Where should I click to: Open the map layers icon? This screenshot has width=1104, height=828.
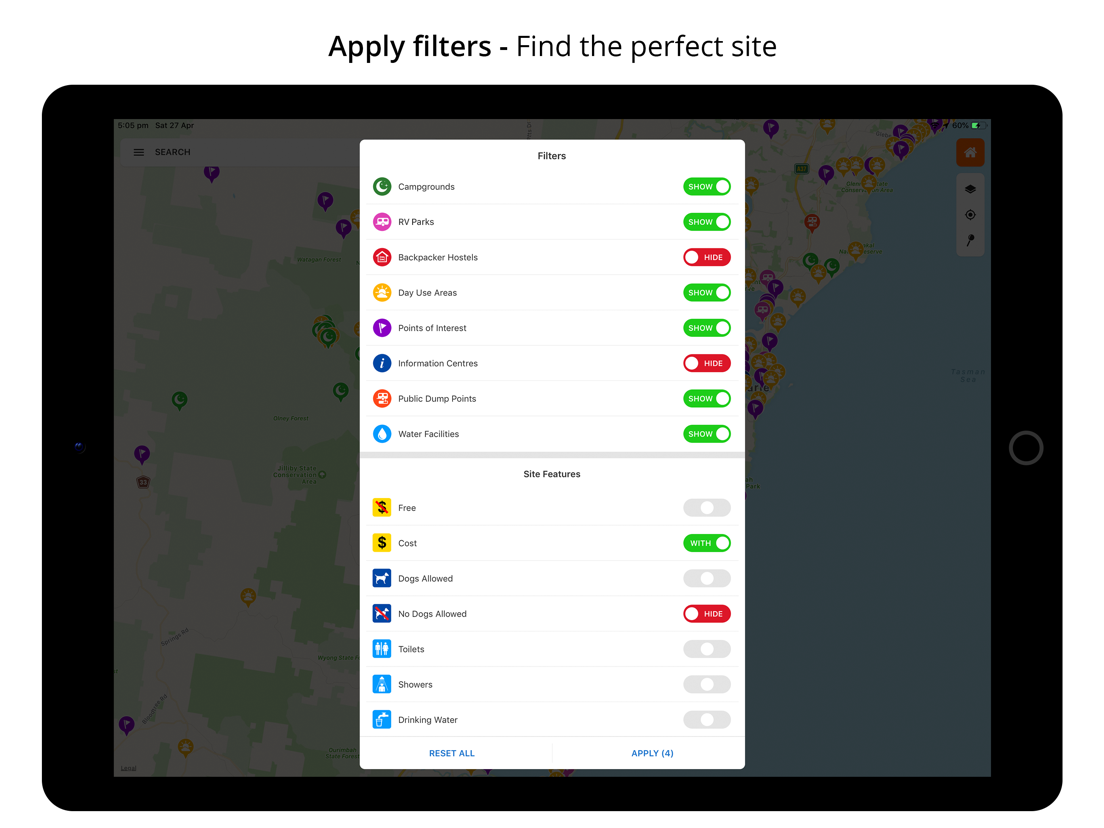point(970,189)
